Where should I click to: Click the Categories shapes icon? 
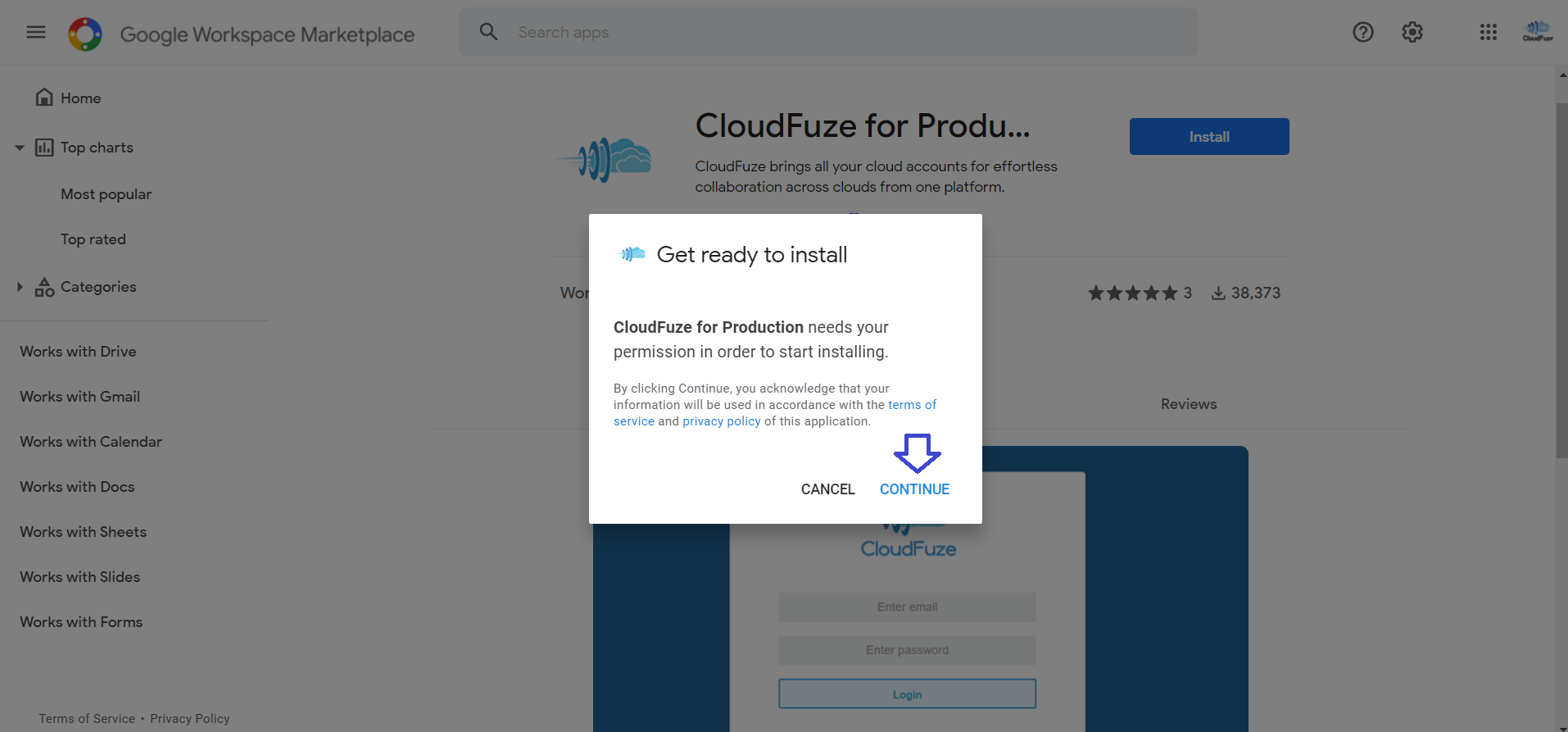[x=44, y=287]
